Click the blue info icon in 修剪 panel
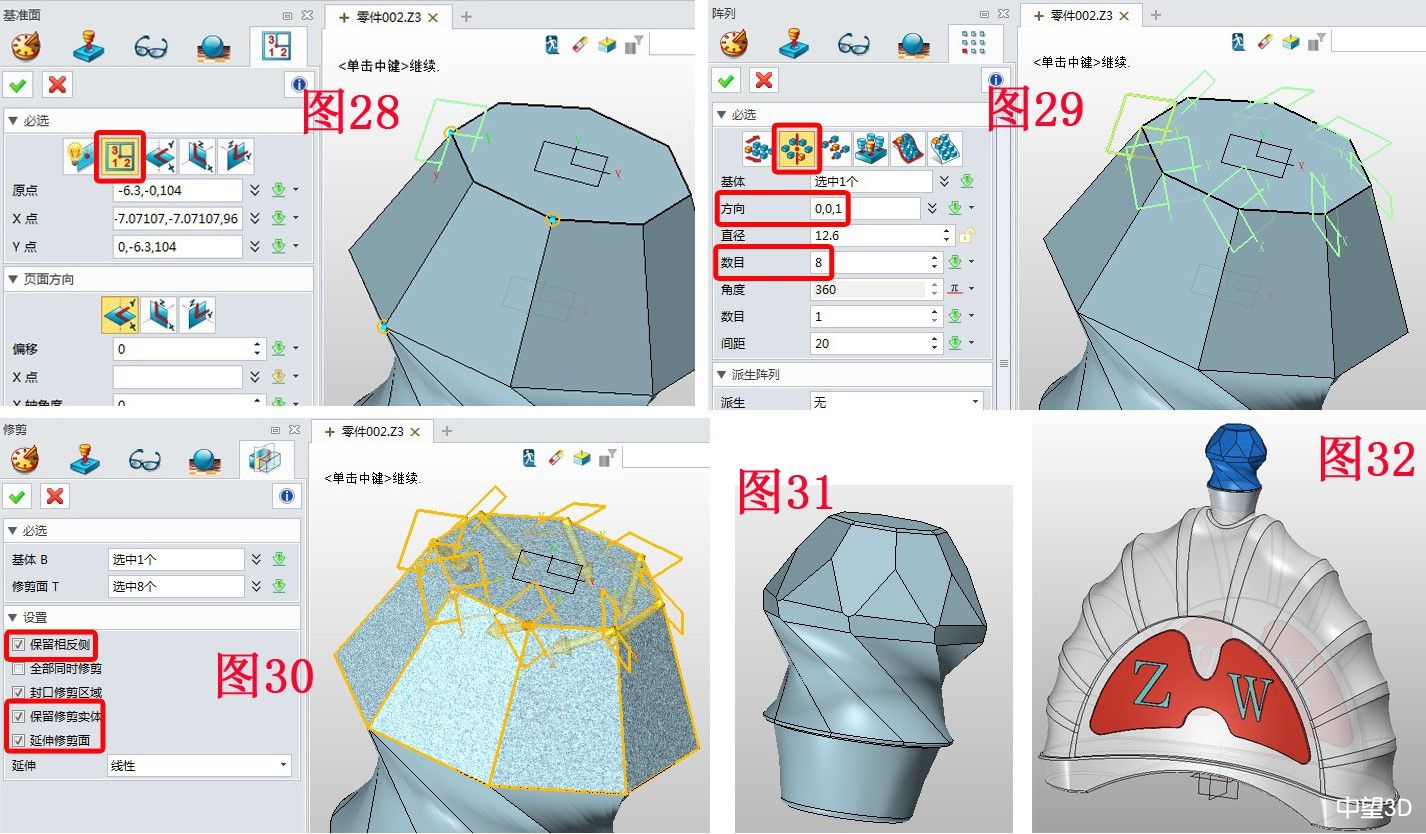The height and width of the screenshot is (834, 1426). click(287, 496)
